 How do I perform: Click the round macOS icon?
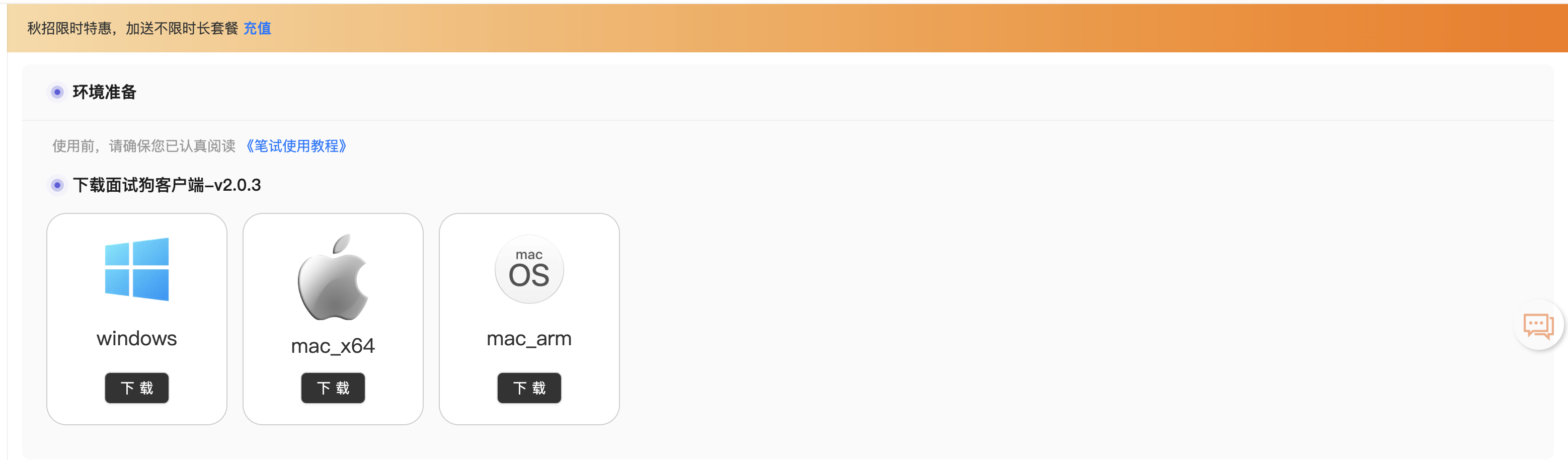point(529,269)
